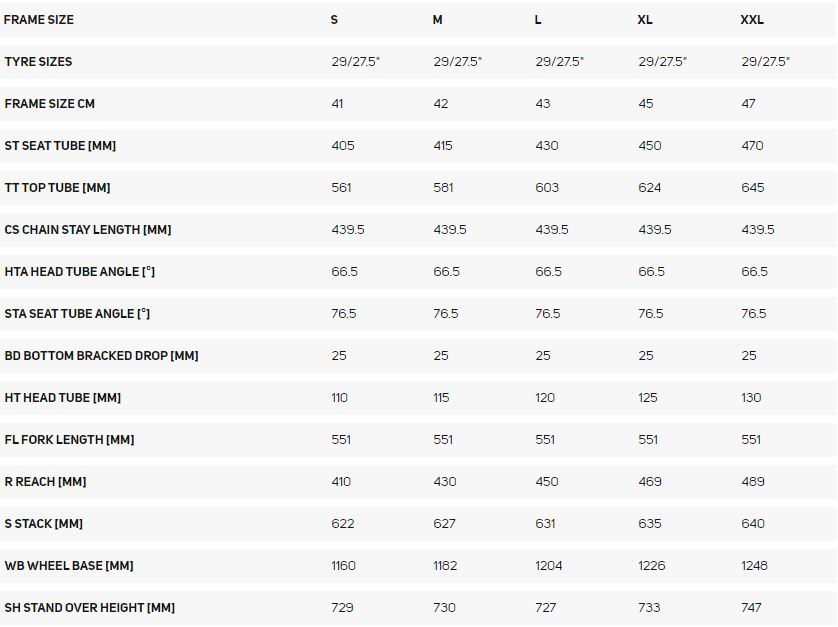Select the S size column header
838x627 pixels.
click(x=334, y=20)
